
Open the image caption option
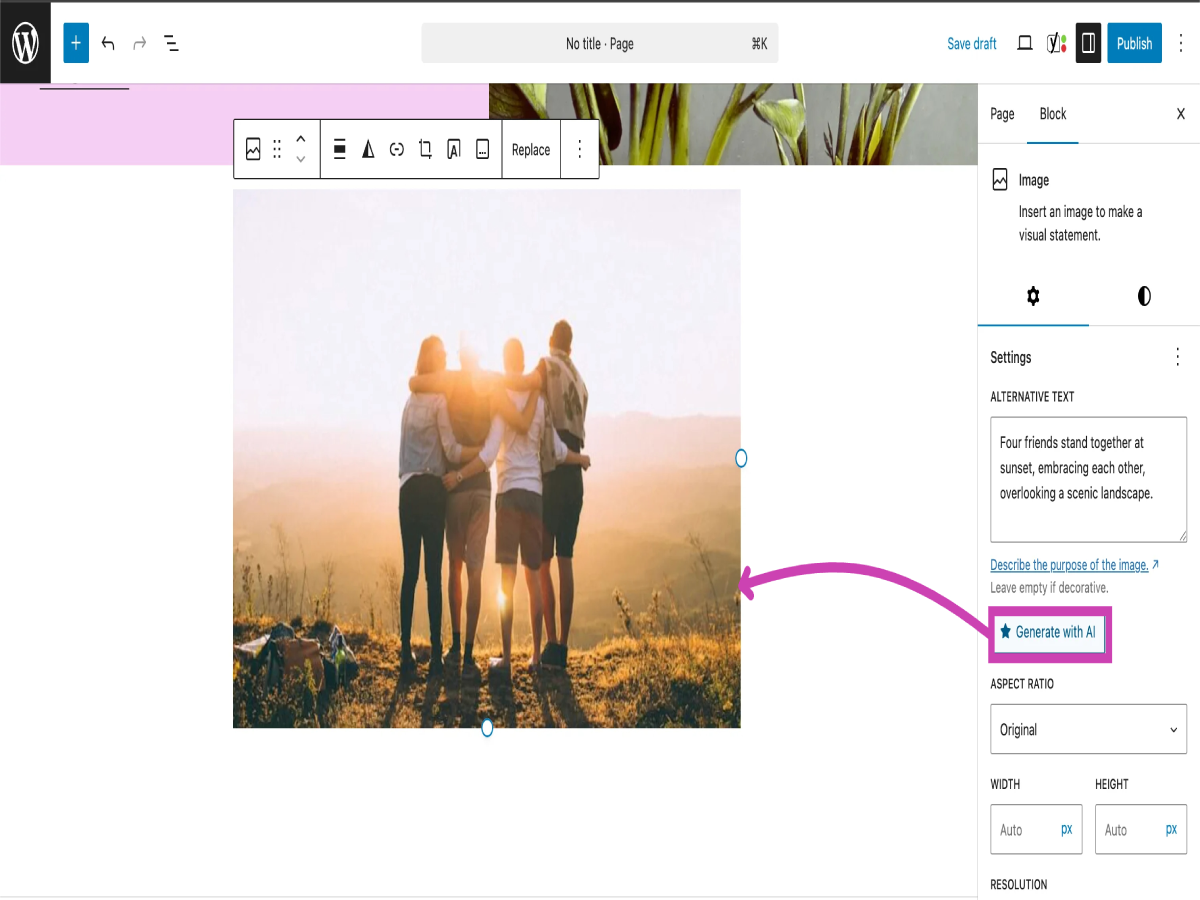[x=483, y=148]
